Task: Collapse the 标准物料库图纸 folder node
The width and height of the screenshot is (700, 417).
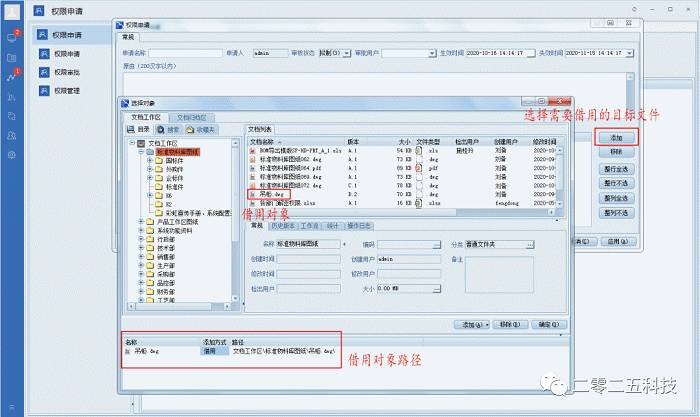Action: (138, 150)
